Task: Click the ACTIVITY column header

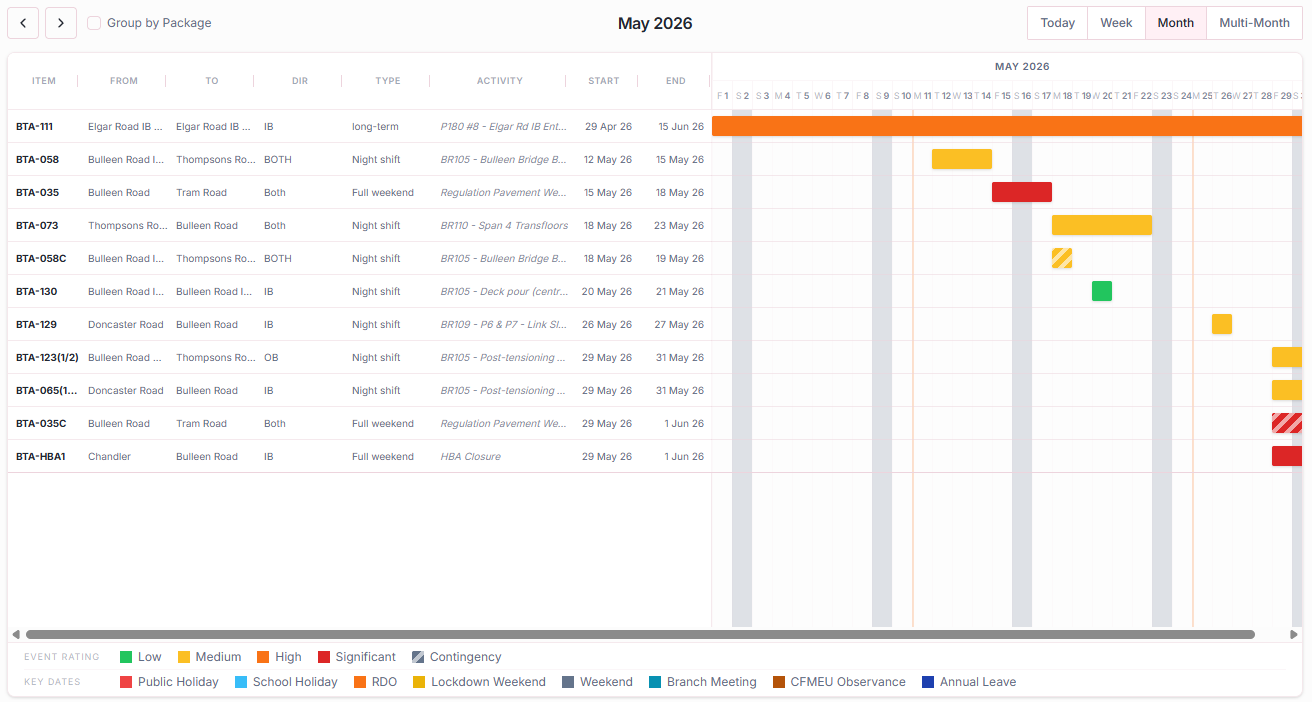Action: pyautogui.click(x=500, y=81)
